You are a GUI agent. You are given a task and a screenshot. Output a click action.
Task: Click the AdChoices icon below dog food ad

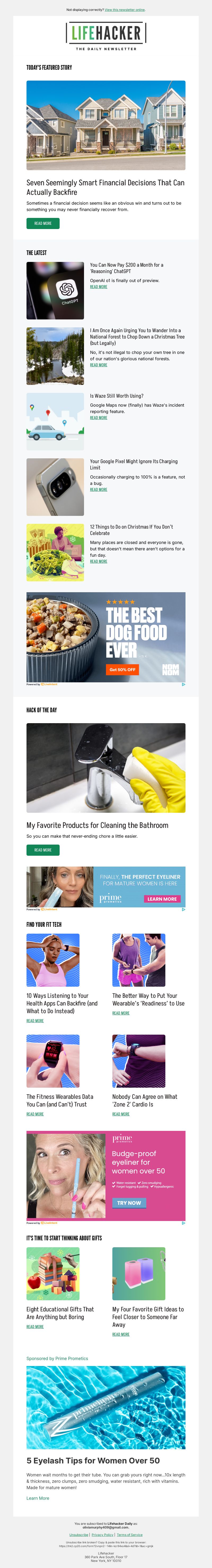(183, 685)
